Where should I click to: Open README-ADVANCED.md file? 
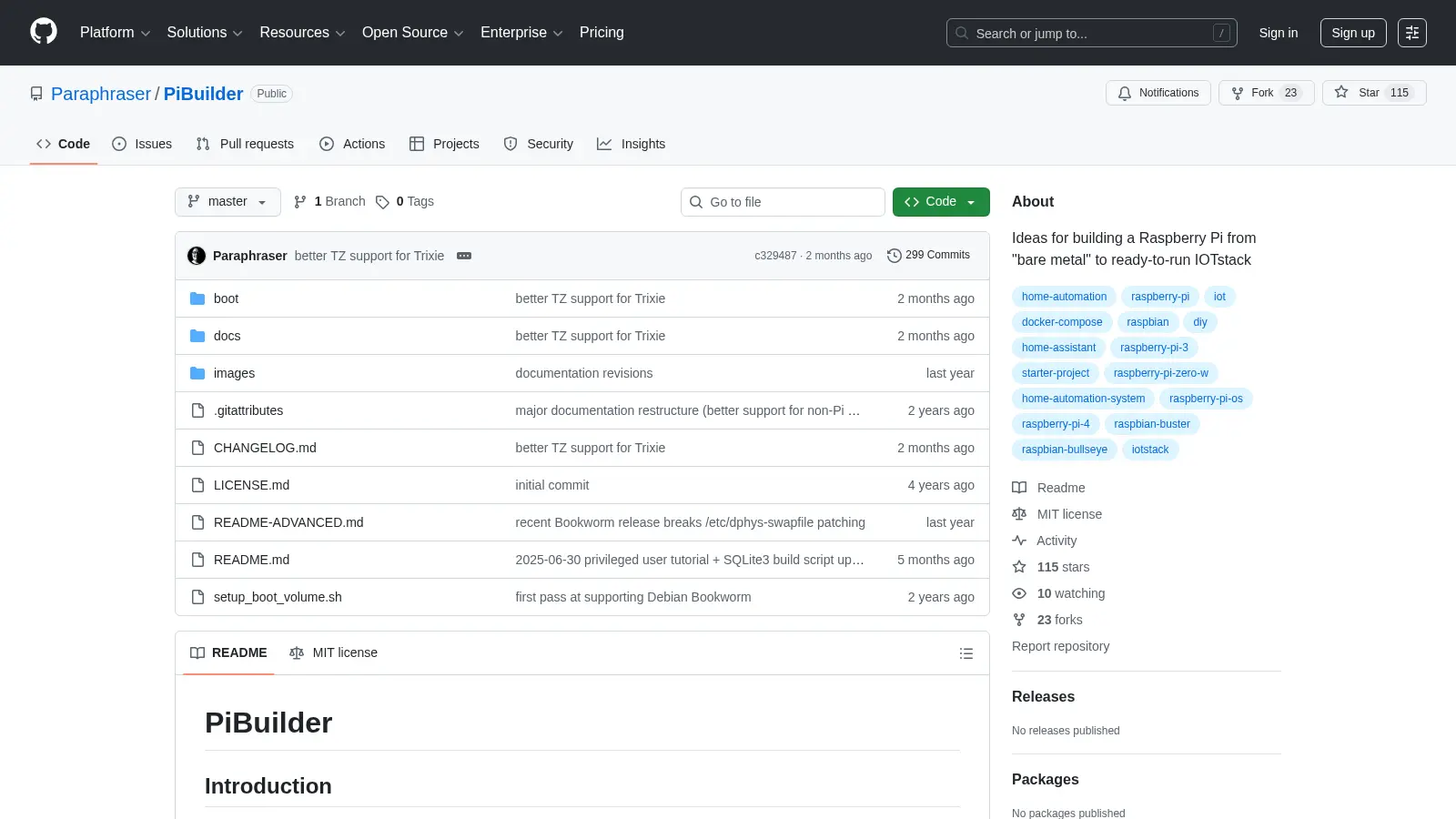(x=288, y=522)
